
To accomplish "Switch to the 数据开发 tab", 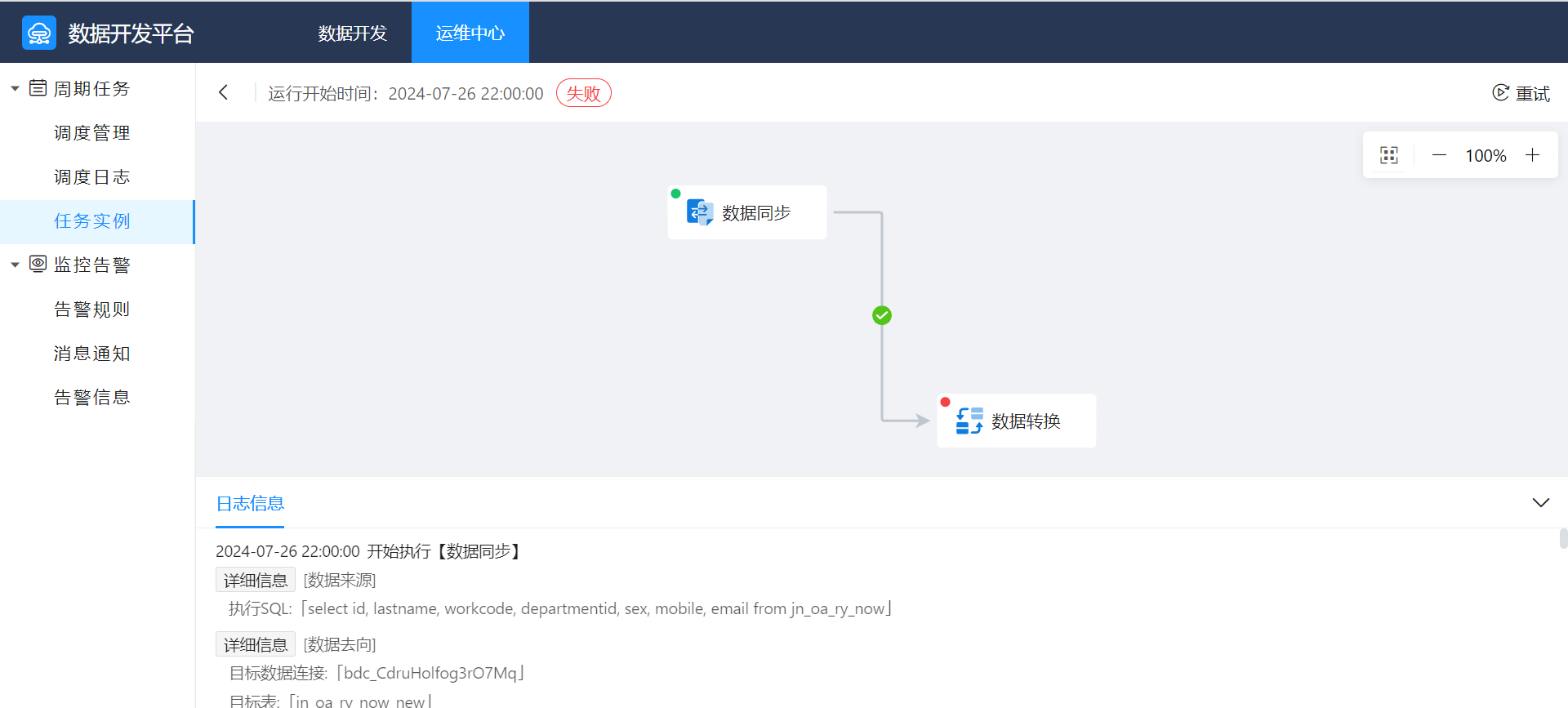I will [352, 33].
